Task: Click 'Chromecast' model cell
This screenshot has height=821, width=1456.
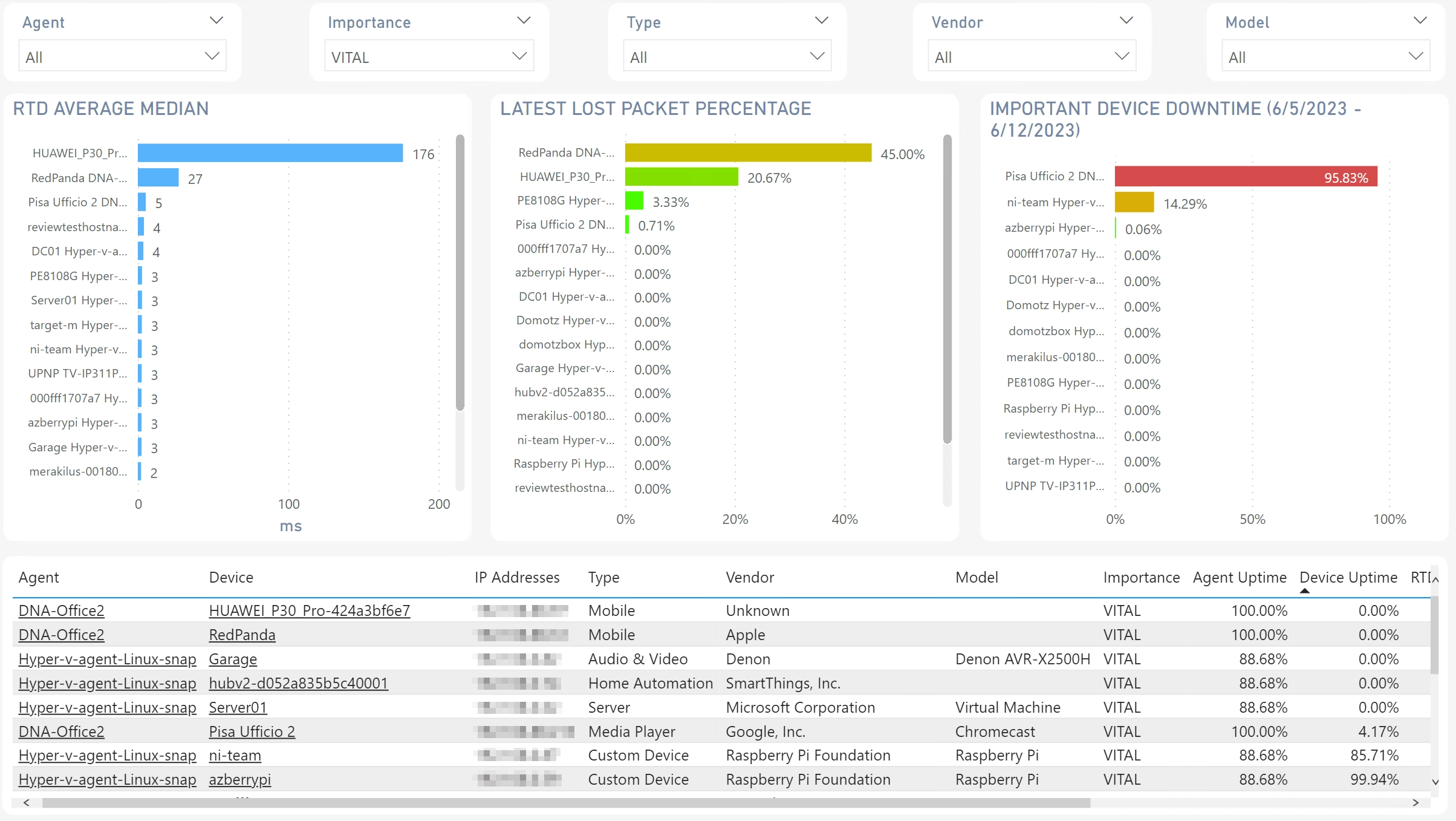Action: point(995,731)
